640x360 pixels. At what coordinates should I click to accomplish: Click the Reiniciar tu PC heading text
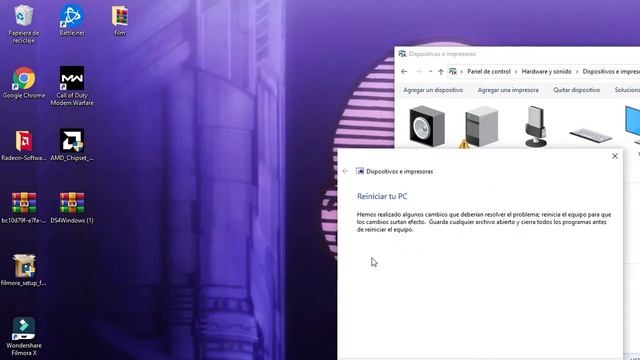pyautogui.click(x=382, y=196)
